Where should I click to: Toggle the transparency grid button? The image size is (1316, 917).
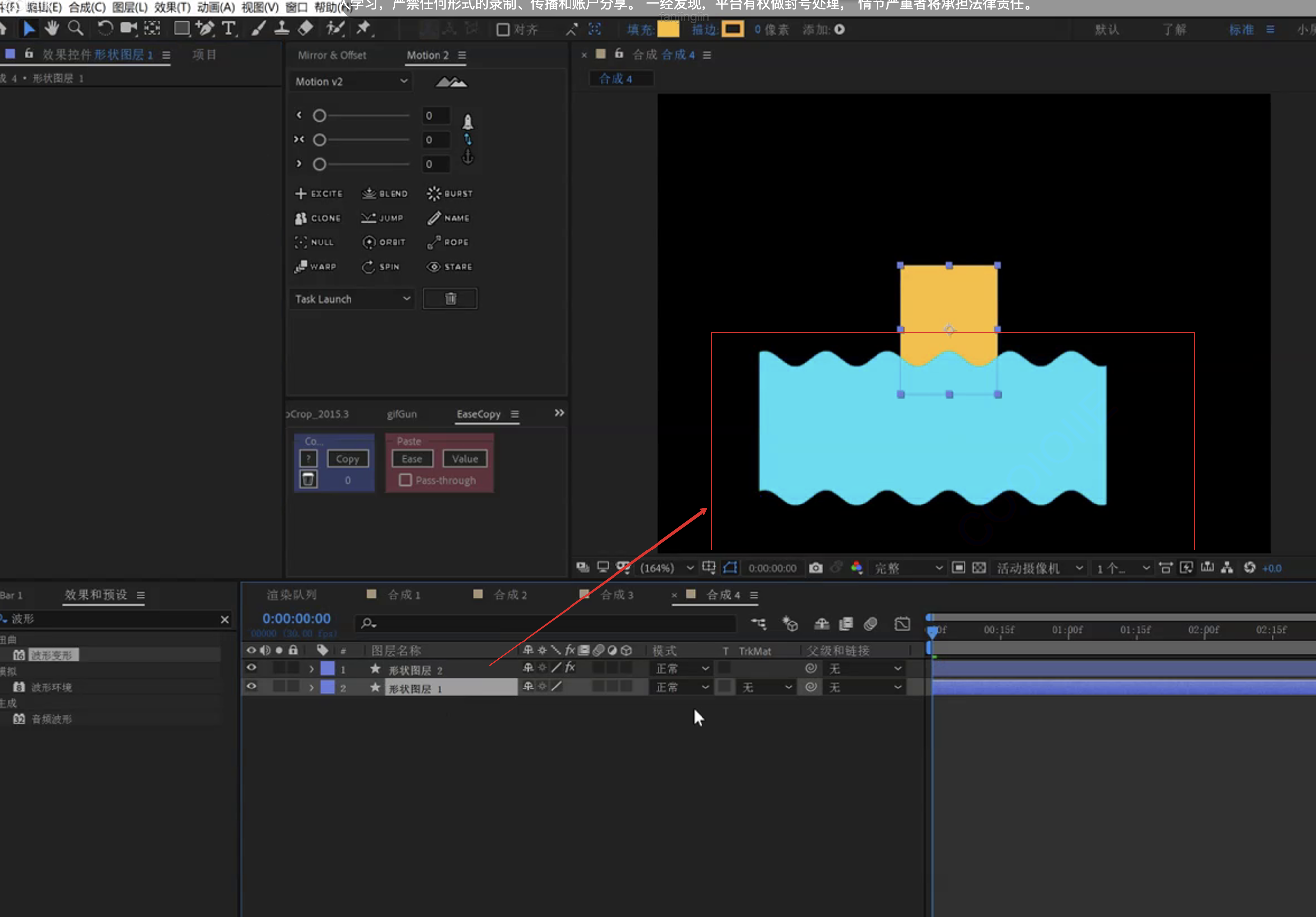[x=979, y=568]
